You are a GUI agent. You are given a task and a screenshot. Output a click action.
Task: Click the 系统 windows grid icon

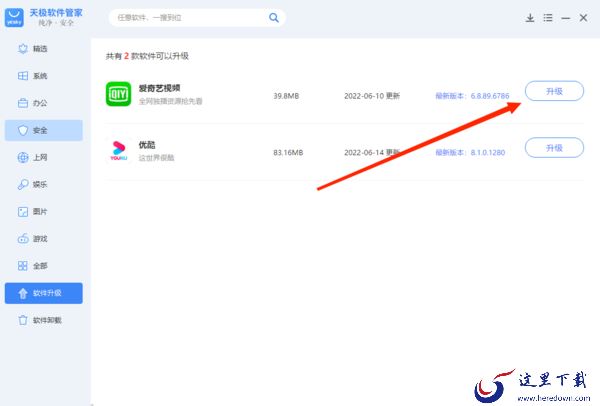[x=23, y=76]
